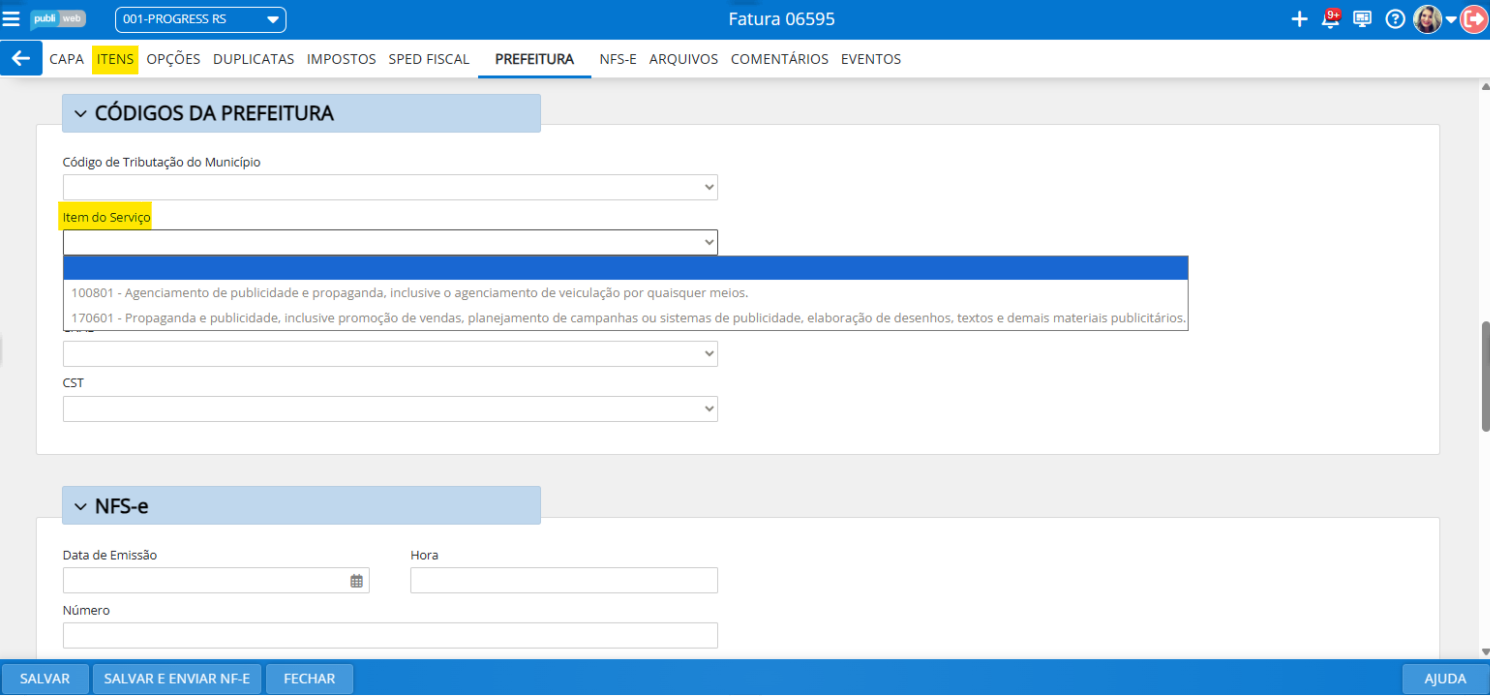This screenshot has width=1490, height=696.
Task: Go to the SPED FISCAL tab
Action: [428, 59]
